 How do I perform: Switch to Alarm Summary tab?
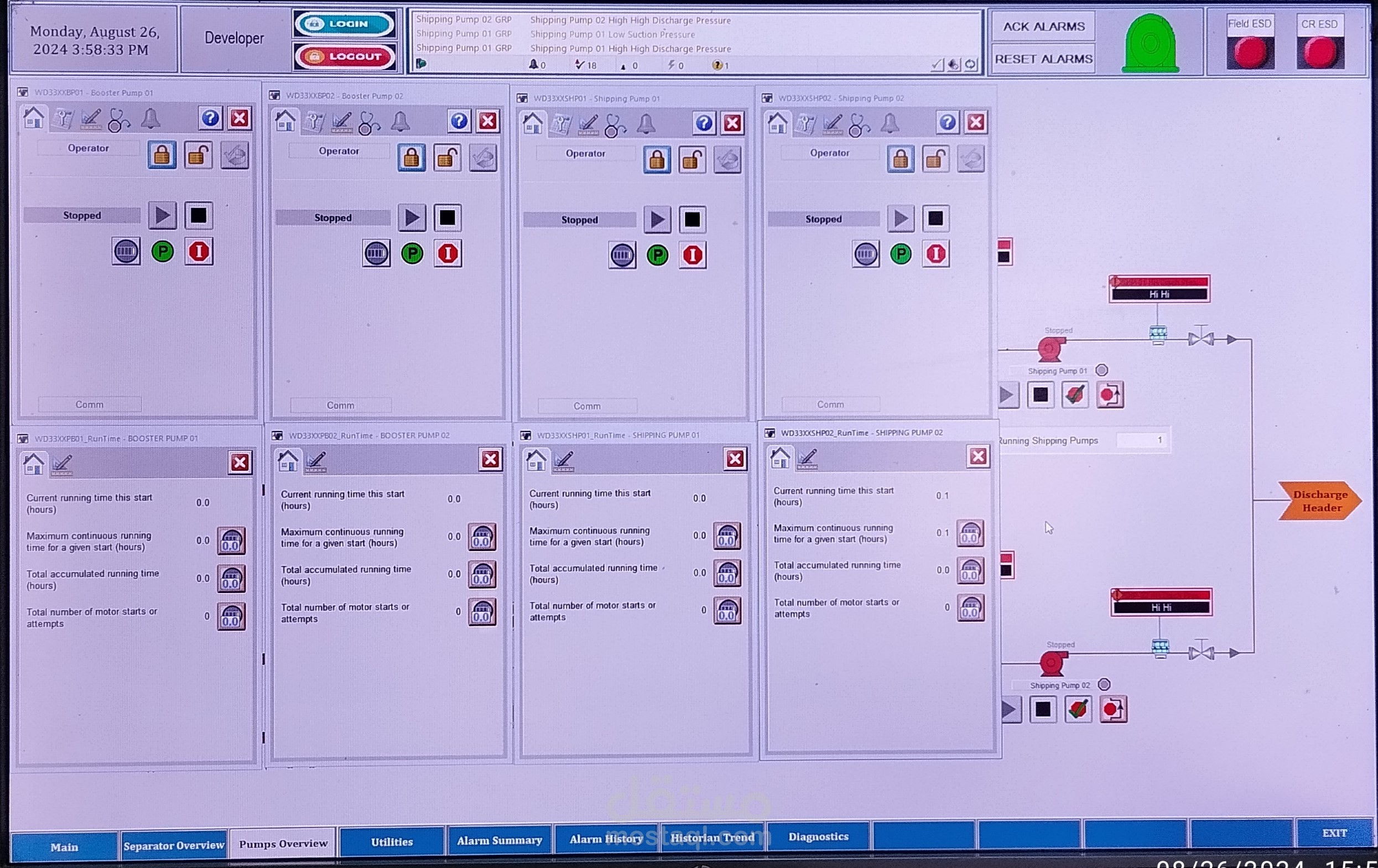click(499, 840)
